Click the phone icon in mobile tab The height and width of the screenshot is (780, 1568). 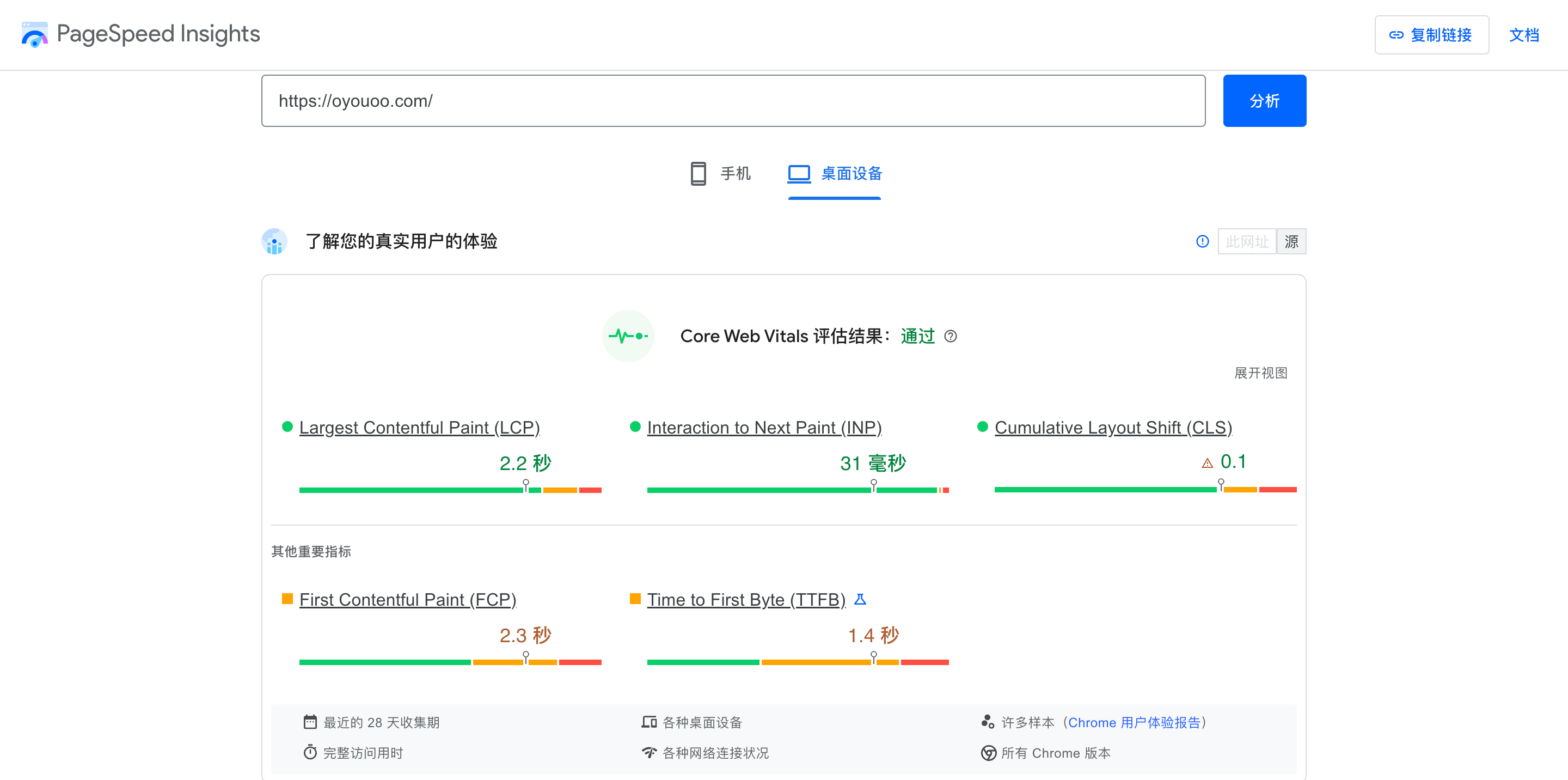pos(698,174)
